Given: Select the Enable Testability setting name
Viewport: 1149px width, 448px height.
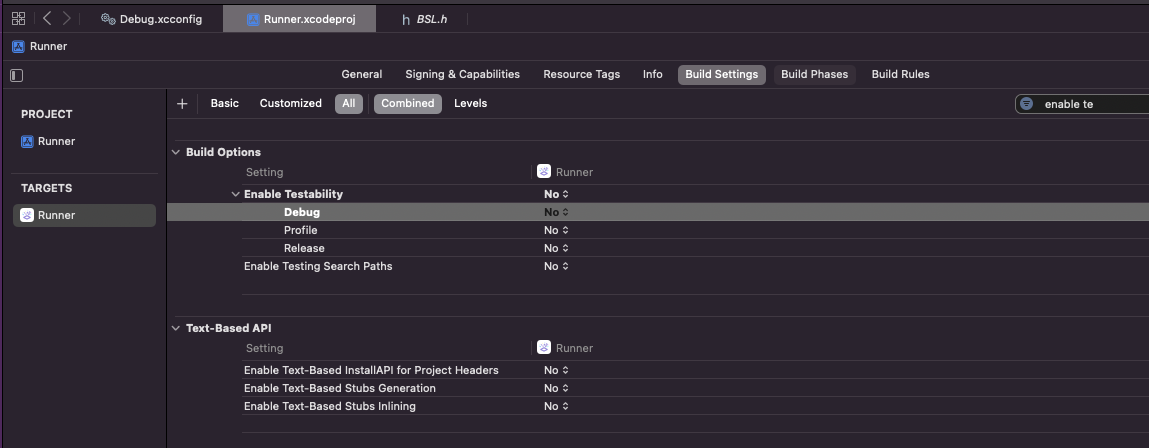Looking at the screenshot, I should pyautogui.click(x=293, y=194).
